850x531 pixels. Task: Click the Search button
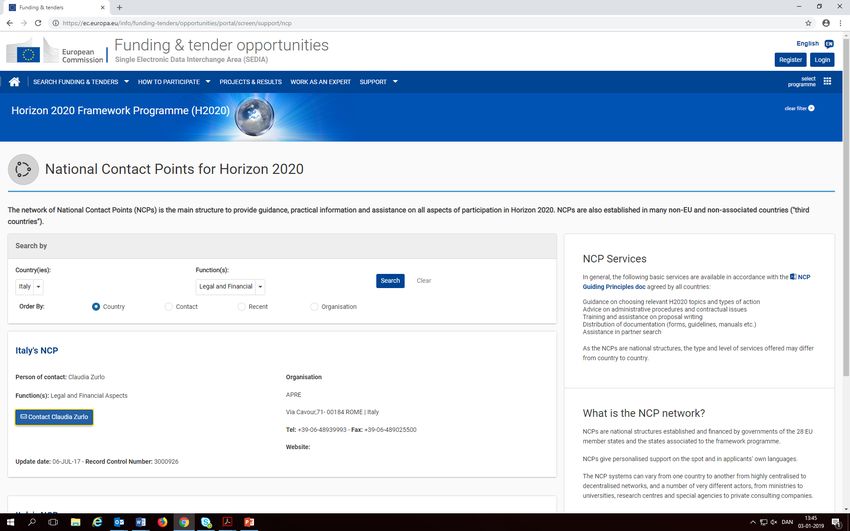390,281
